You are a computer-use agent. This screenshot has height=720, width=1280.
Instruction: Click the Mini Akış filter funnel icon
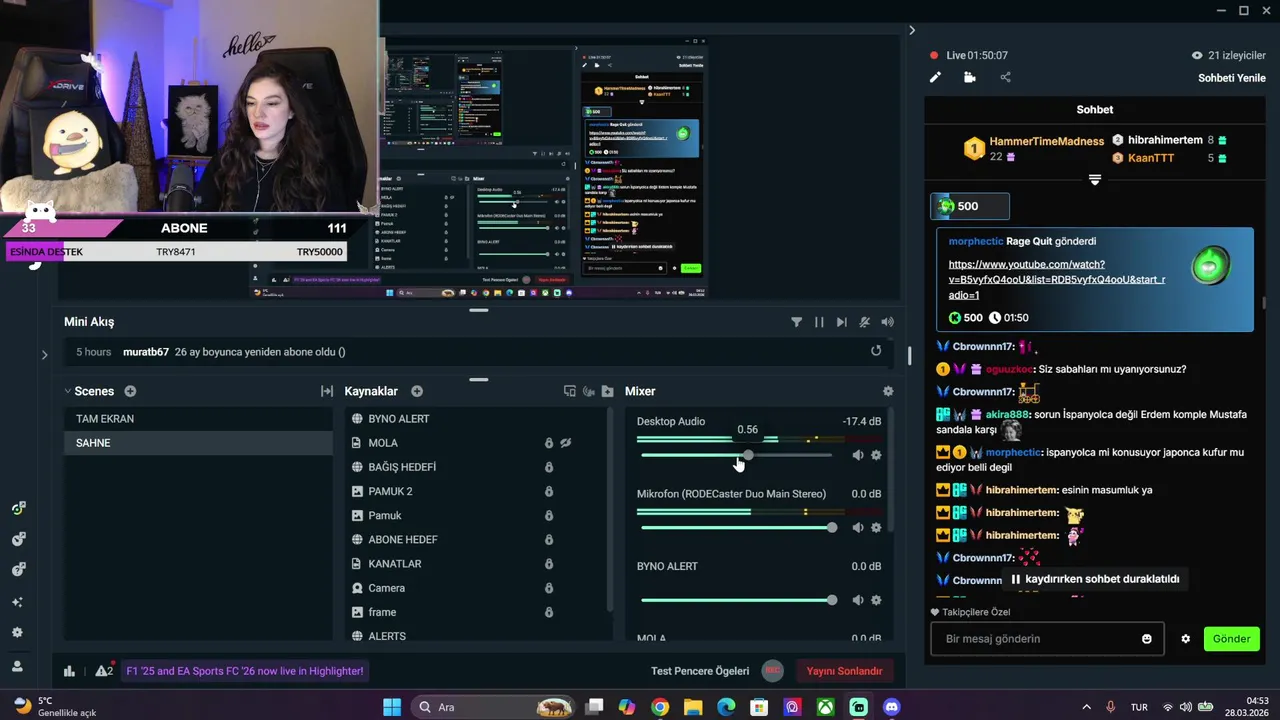796,322
